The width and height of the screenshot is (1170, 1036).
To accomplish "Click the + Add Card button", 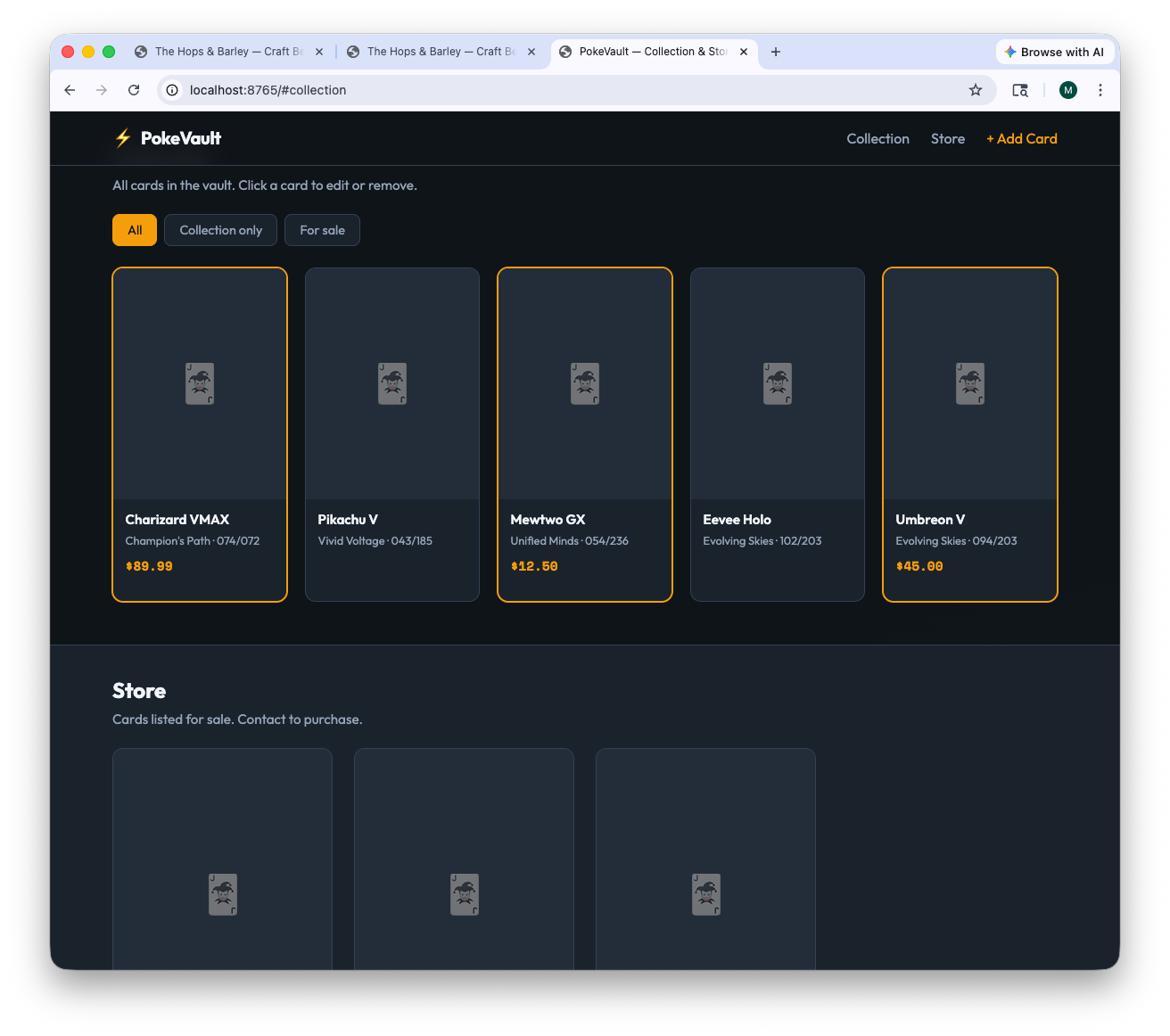I will pos(1022,138).
